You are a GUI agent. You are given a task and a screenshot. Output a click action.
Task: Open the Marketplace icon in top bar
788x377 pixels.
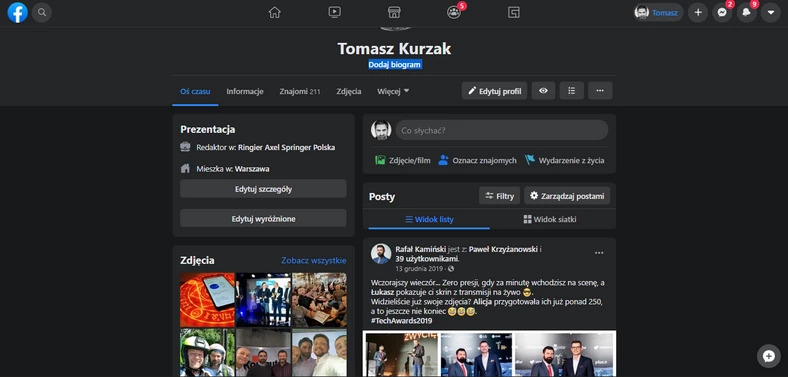394,13
